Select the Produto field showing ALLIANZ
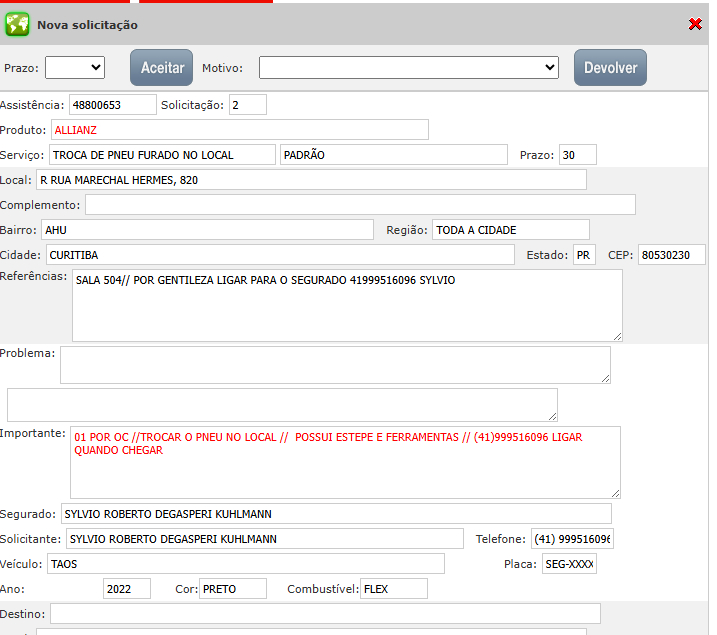This screenshot has width=717, height=635. click(x=239, y=130)
